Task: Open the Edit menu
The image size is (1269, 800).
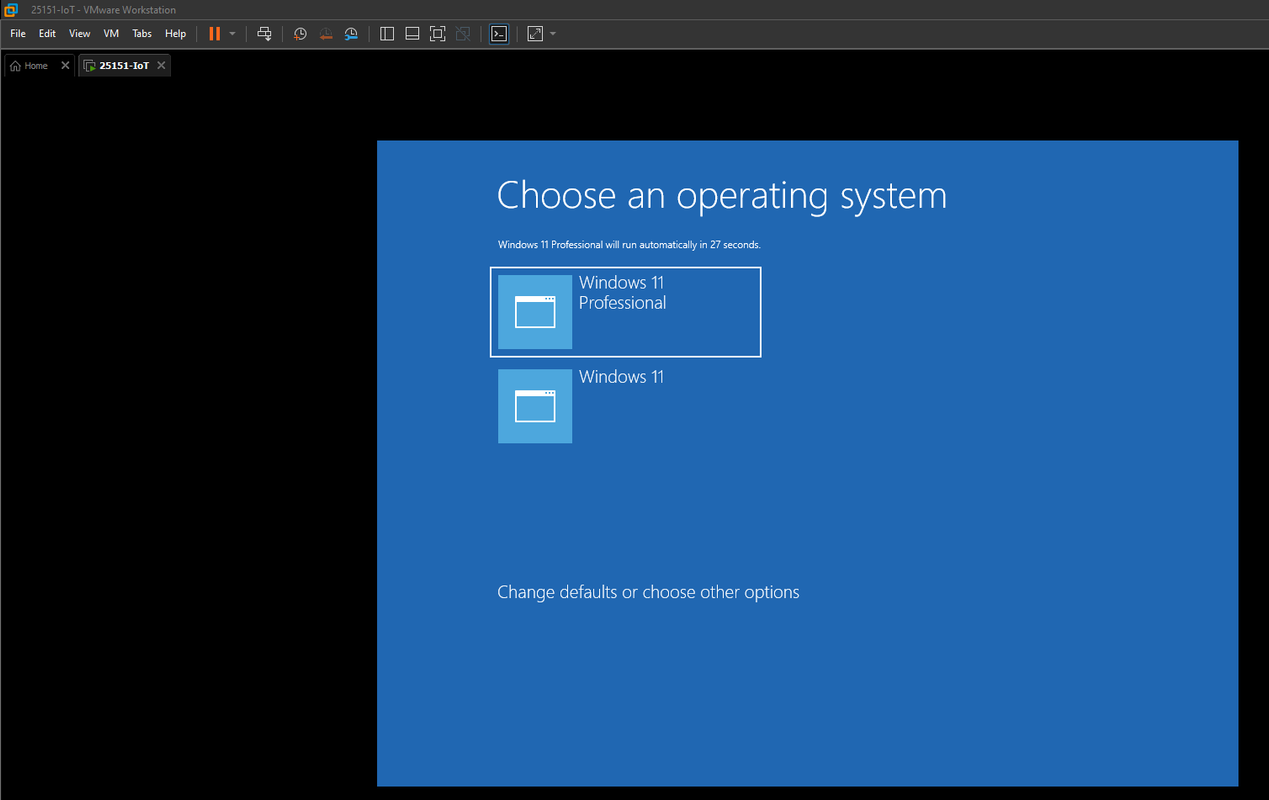Action: tap(47, 33)
